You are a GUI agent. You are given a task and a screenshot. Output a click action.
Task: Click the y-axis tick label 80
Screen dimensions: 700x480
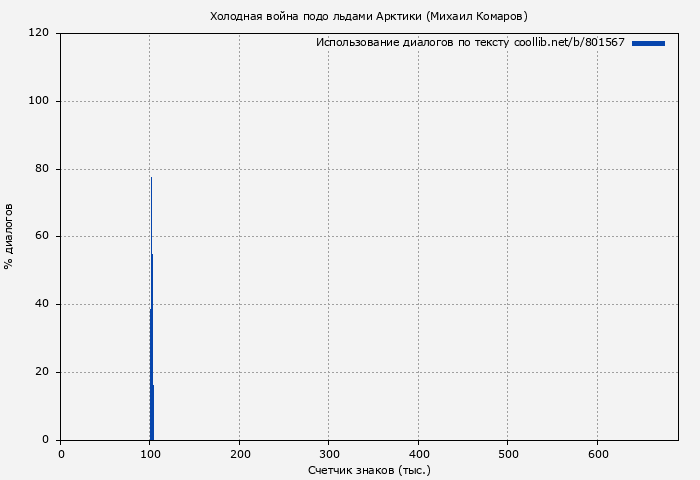click(x=43, y=169)
